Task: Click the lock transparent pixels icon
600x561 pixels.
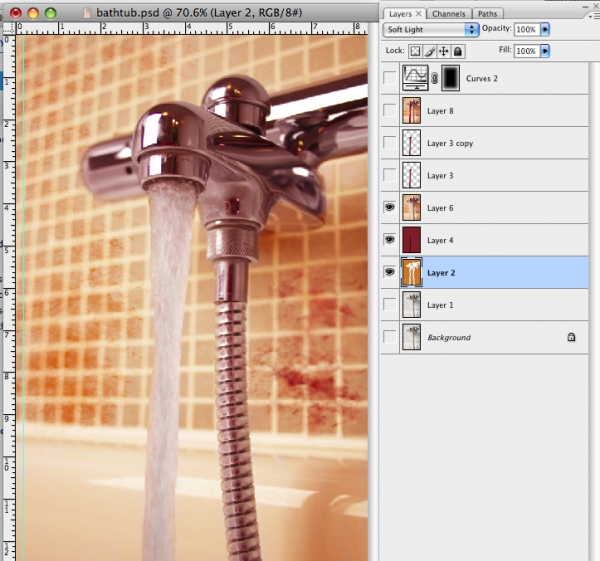Action: click(415, 51)
